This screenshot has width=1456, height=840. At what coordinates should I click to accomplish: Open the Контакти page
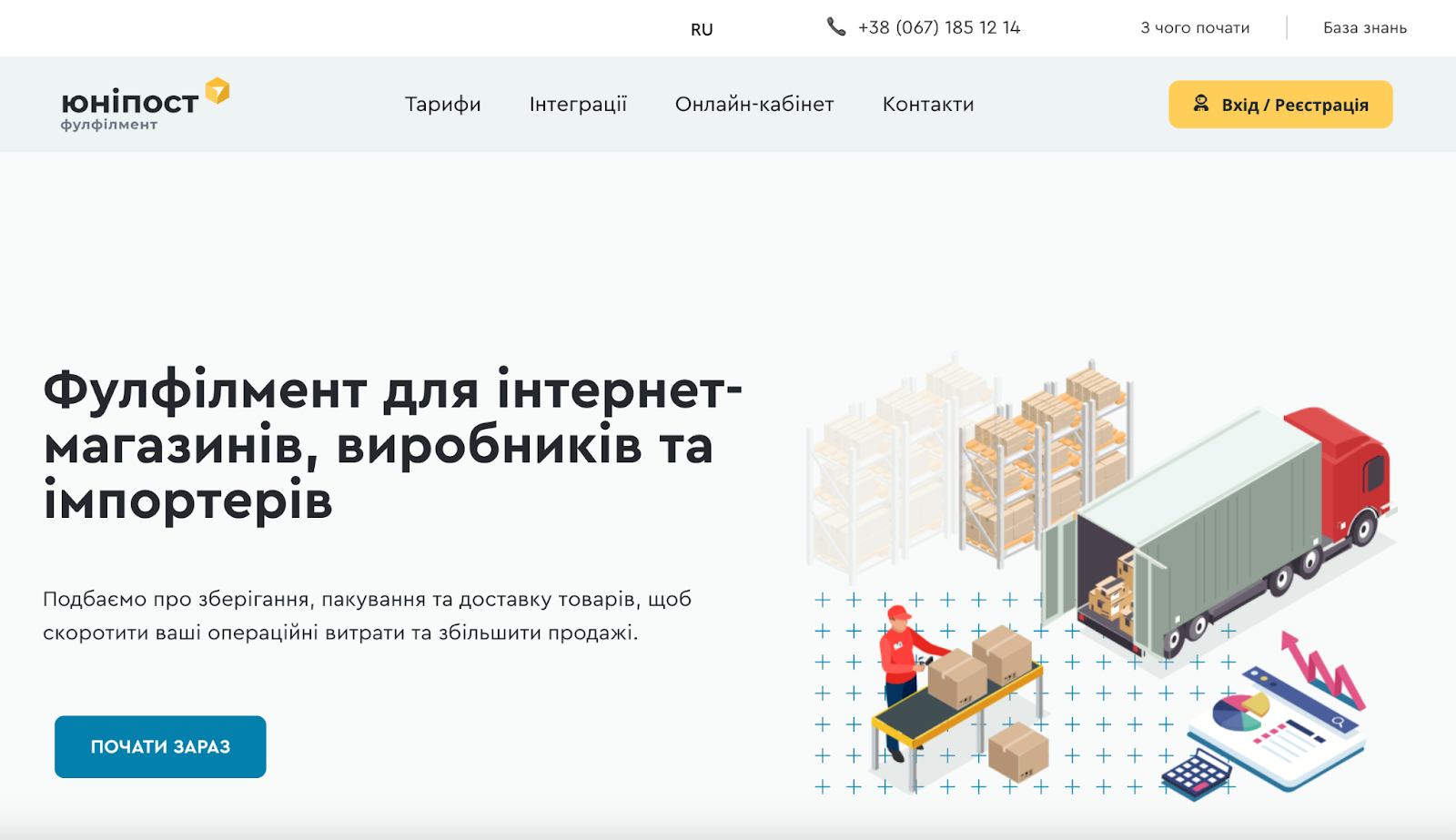click(928, 105)
